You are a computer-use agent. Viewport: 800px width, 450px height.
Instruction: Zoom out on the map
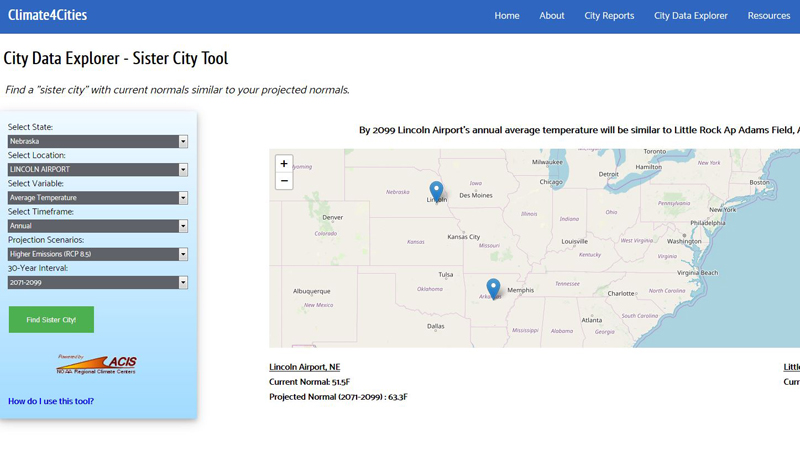[284, 181]
